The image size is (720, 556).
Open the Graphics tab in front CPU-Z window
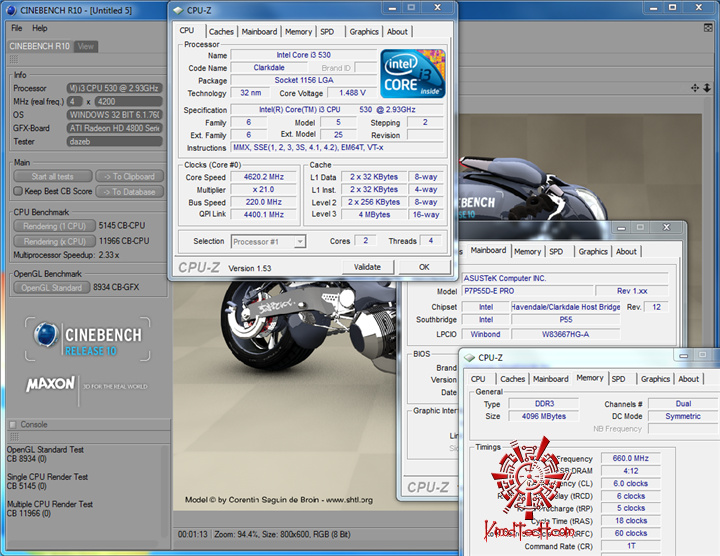pos(364,32)
